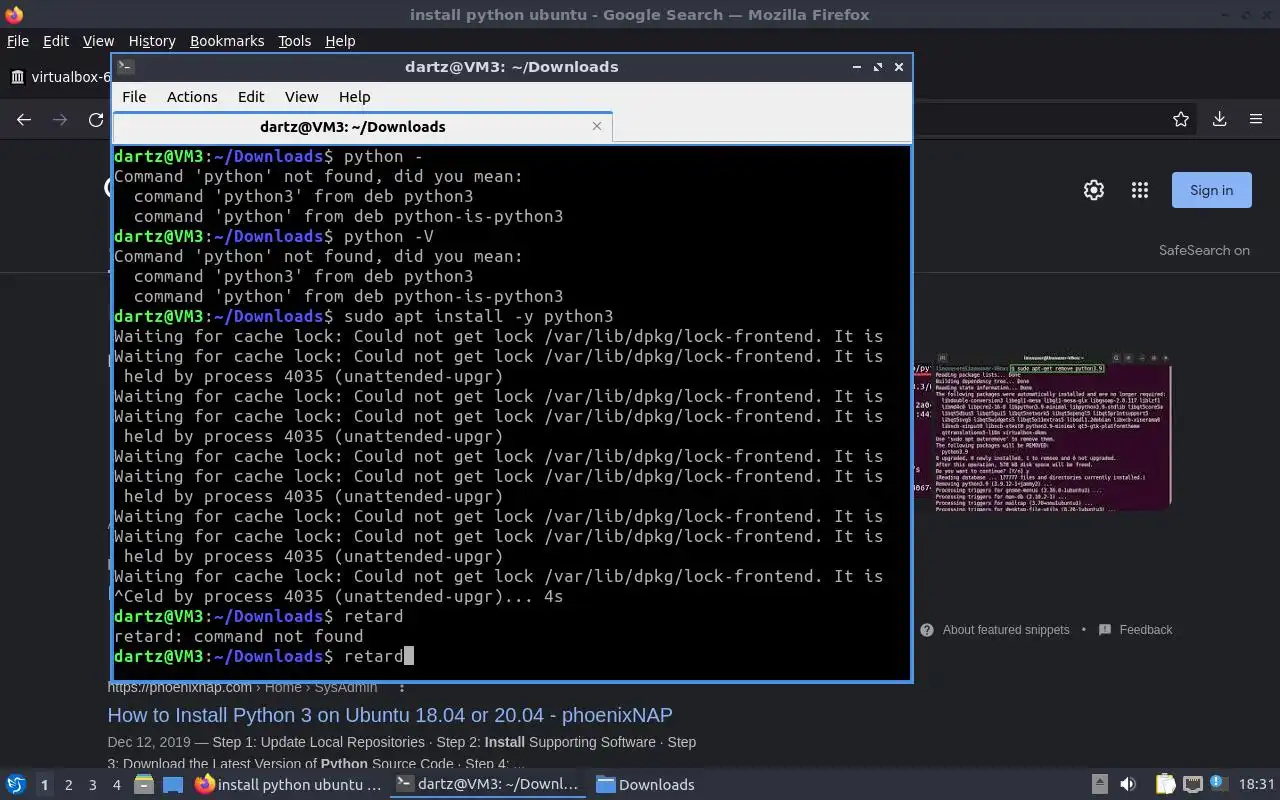
Task: Reload the Firefox page
Action: click(x=96, y=120)
